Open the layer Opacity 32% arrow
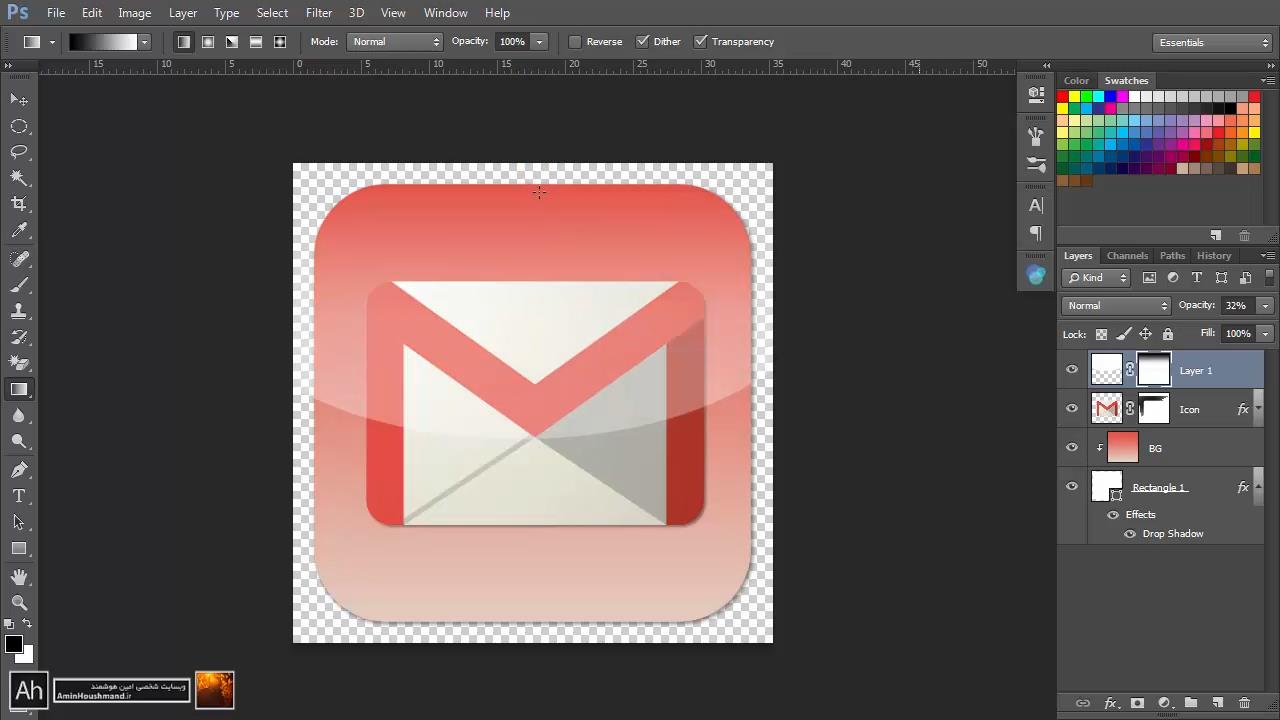Screen dimensions: 1280x720 click(x=1265, y=306)
